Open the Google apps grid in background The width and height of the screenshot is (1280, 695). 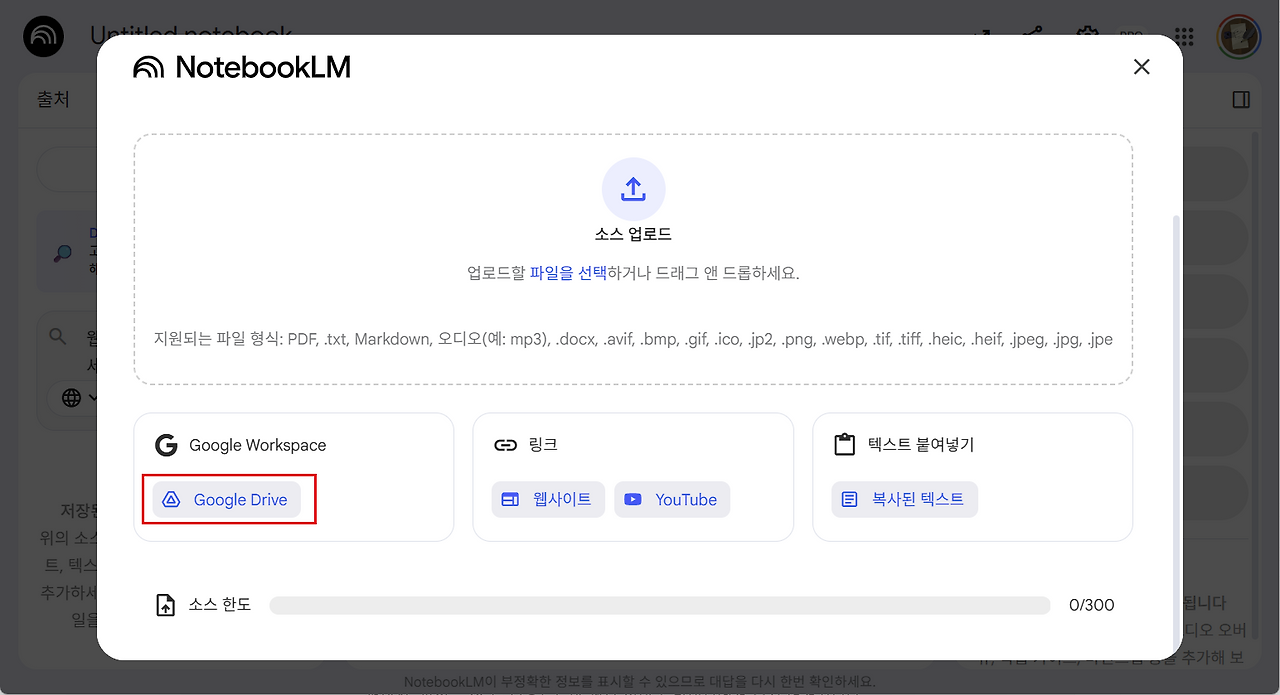tap(1184, 37)
